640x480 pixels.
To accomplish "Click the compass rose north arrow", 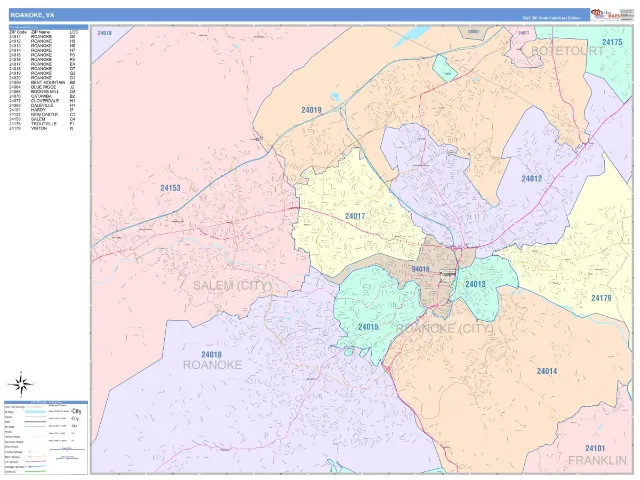I will [21, 384].
